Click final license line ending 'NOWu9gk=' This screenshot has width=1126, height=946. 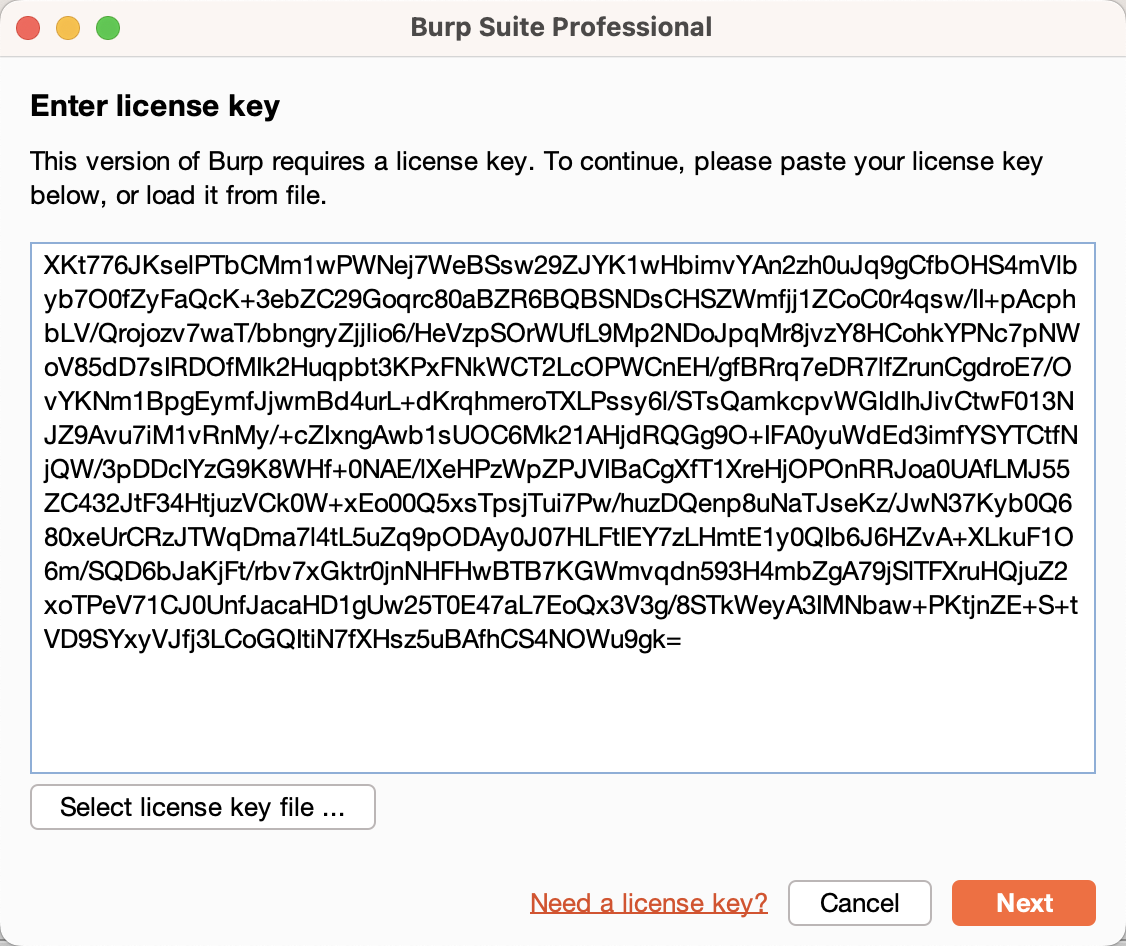[363, 639]
